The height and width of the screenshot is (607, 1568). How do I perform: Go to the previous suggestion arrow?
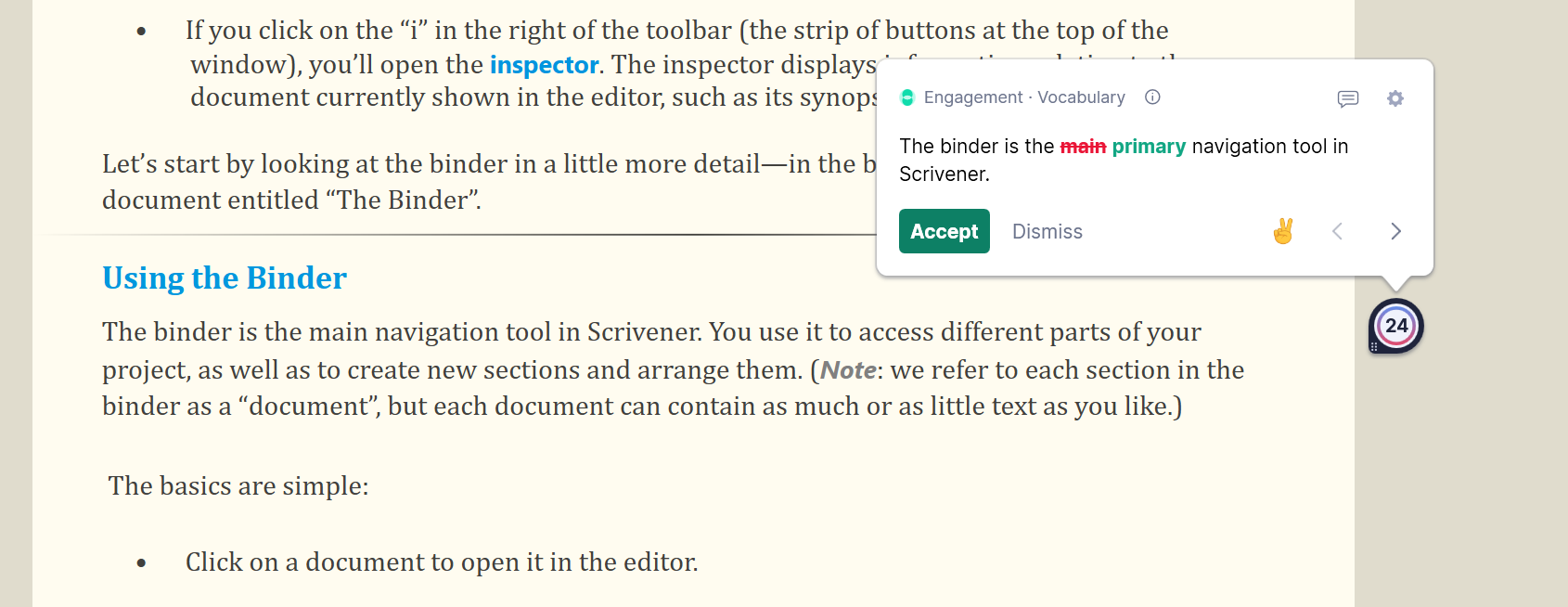point(1337,231)
